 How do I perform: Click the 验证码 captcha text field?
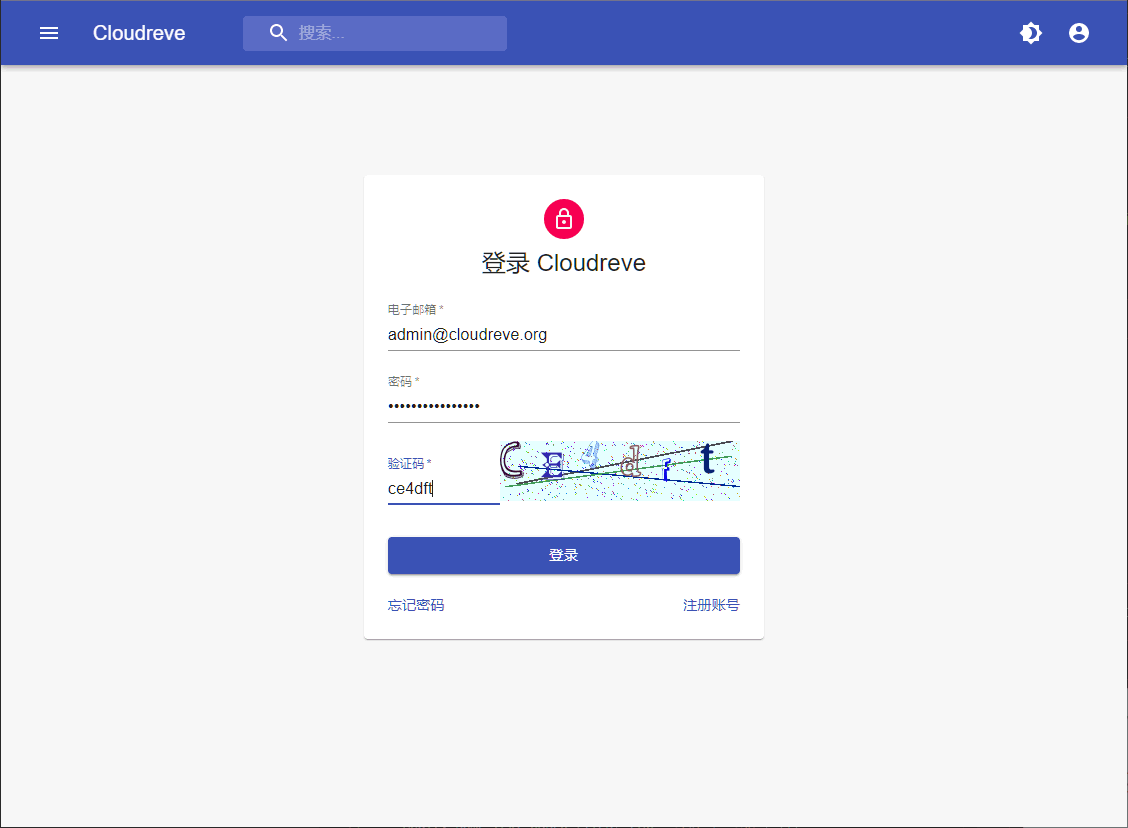click(x=443, y=489)
